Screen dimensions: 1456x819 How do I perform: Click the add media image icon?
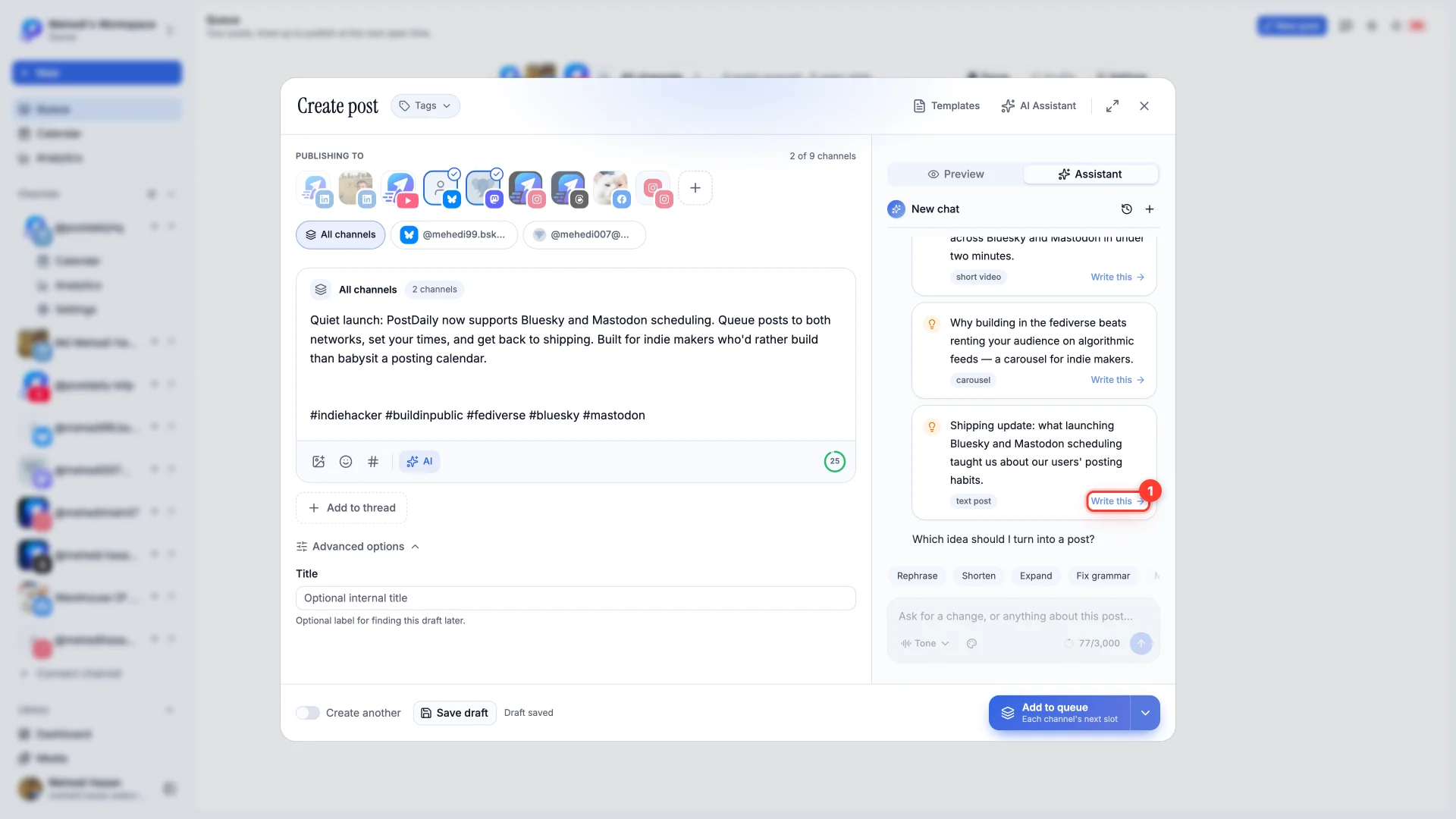318,462
